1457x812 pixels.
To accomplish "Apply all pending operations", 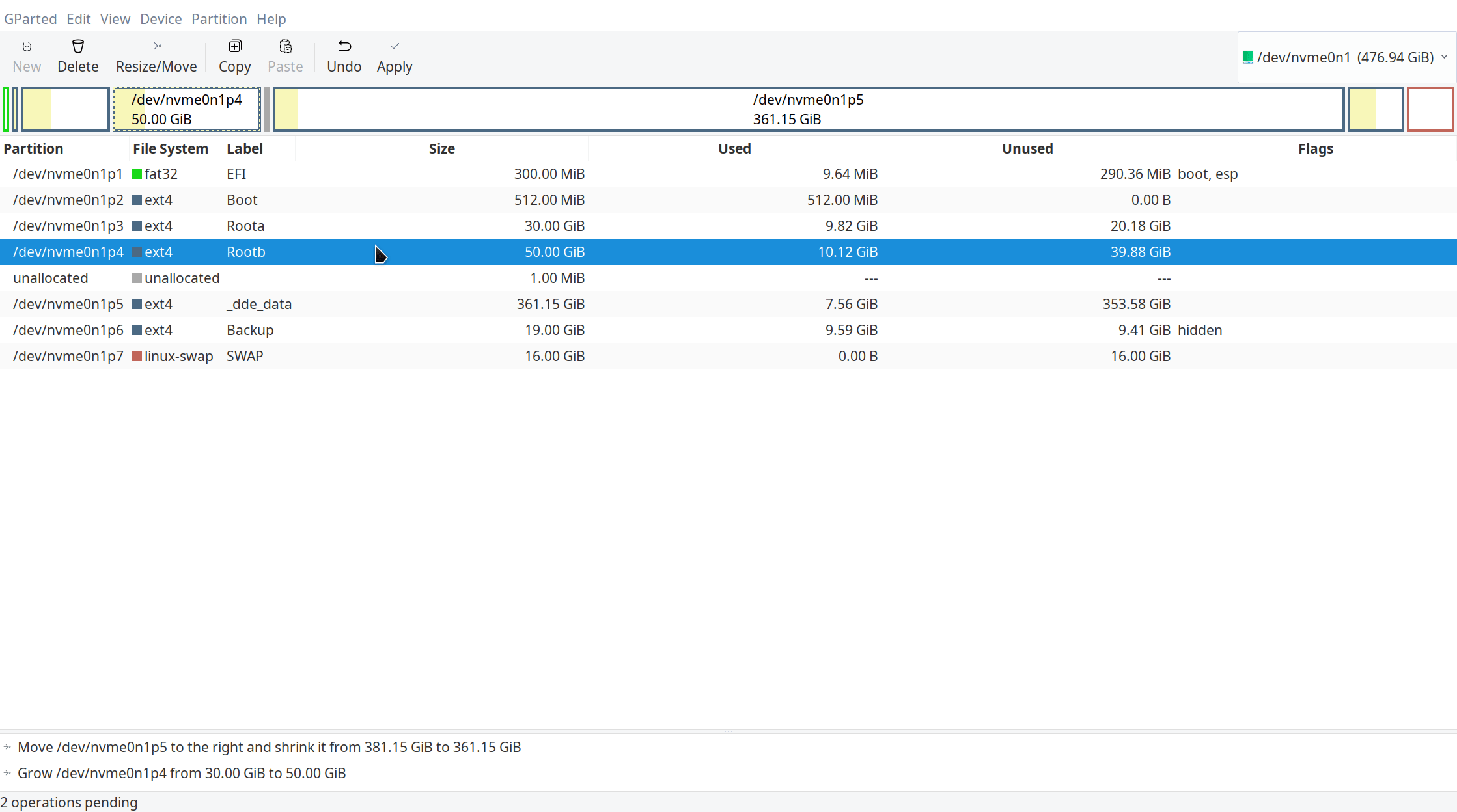I will pos(395,57).
